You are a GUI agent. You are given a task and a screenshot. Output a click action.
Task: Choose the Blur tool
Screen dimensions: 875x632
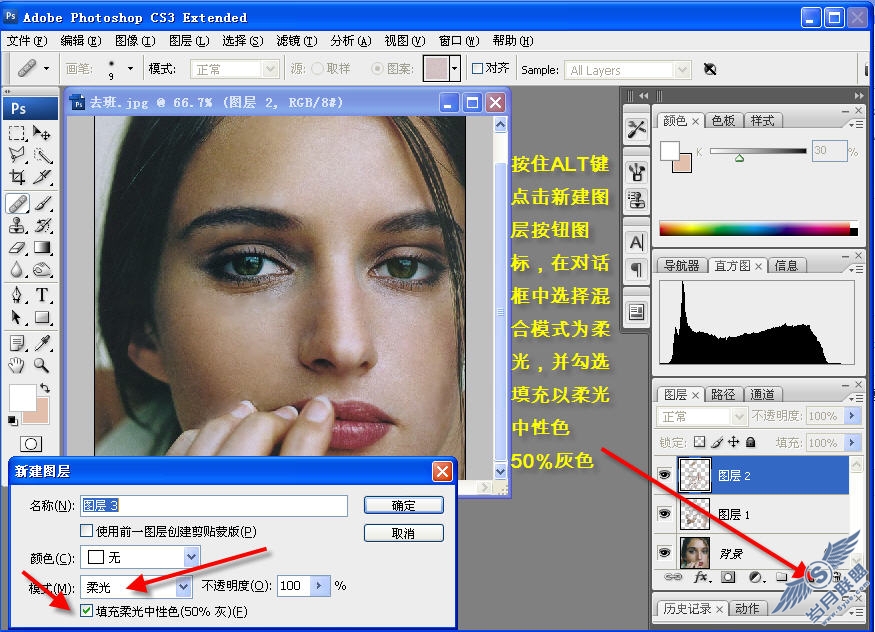click(17, 270)
